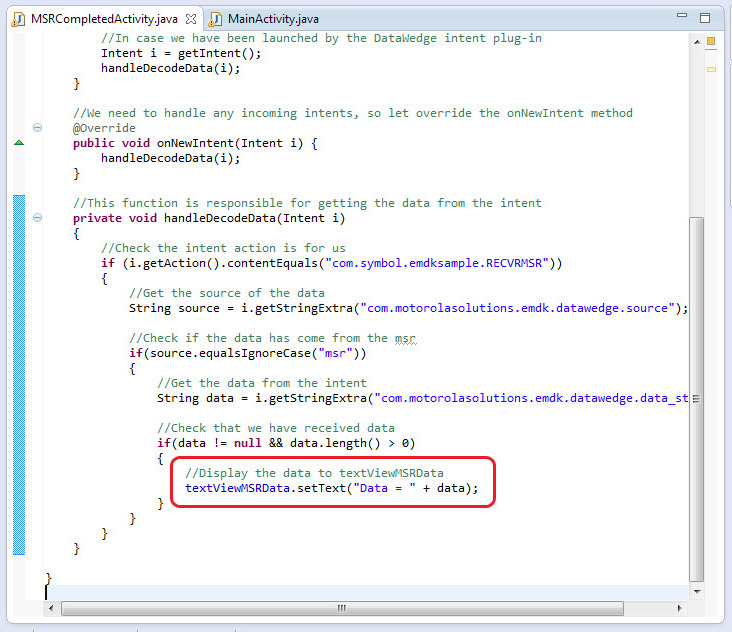732x632 pixels.
Task: Collapse the onNewIntent method fold marker
Action: (x=37, y=128)
